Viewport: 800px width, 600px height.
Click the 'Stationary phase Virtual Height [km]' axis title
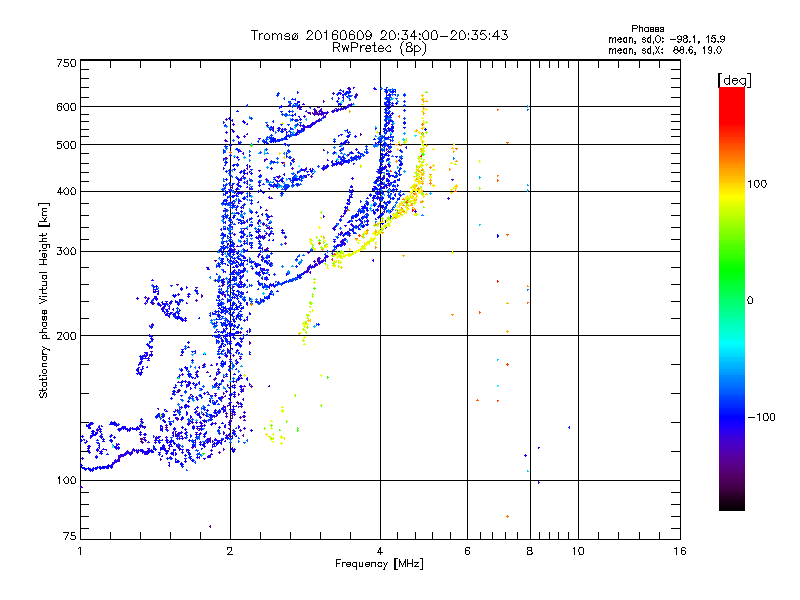pyautogui.click(x=43, y=301)
